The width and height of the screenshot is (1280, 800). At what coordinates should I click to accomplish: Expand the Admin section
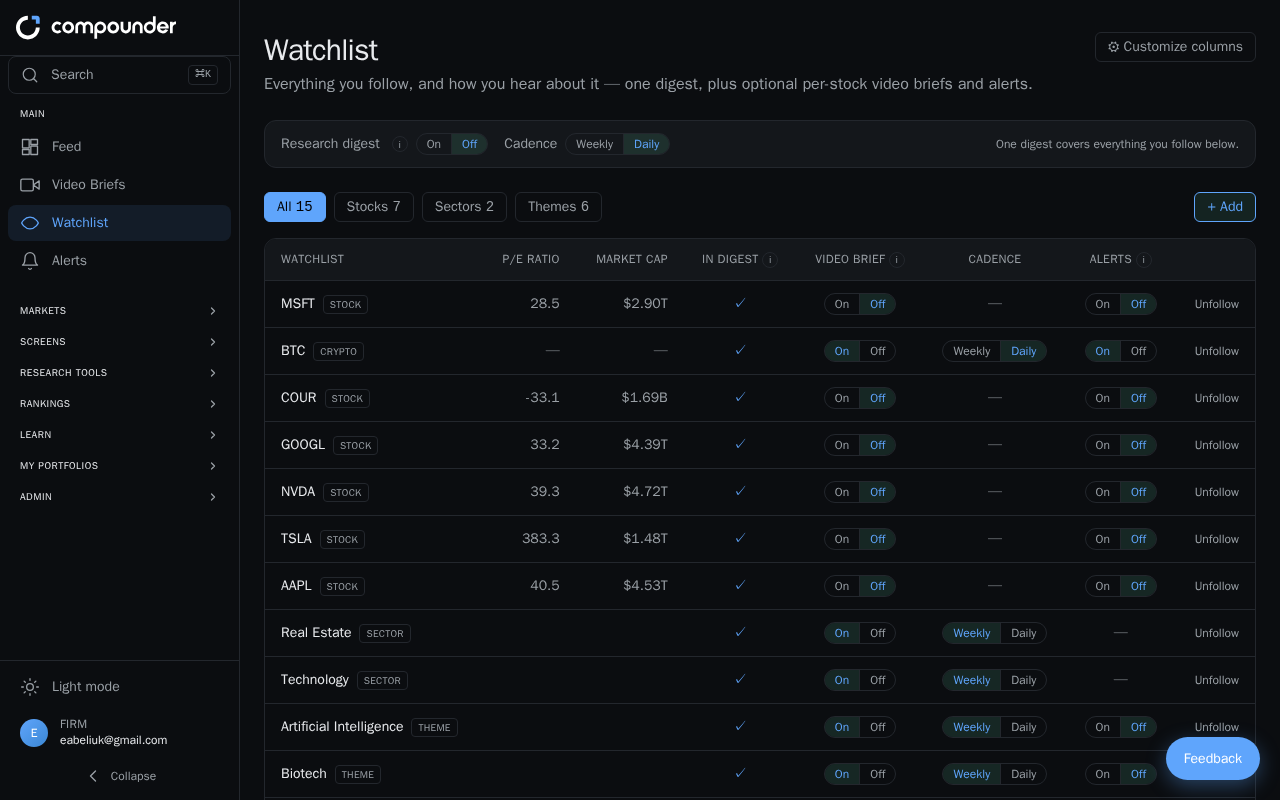[119, 497]
